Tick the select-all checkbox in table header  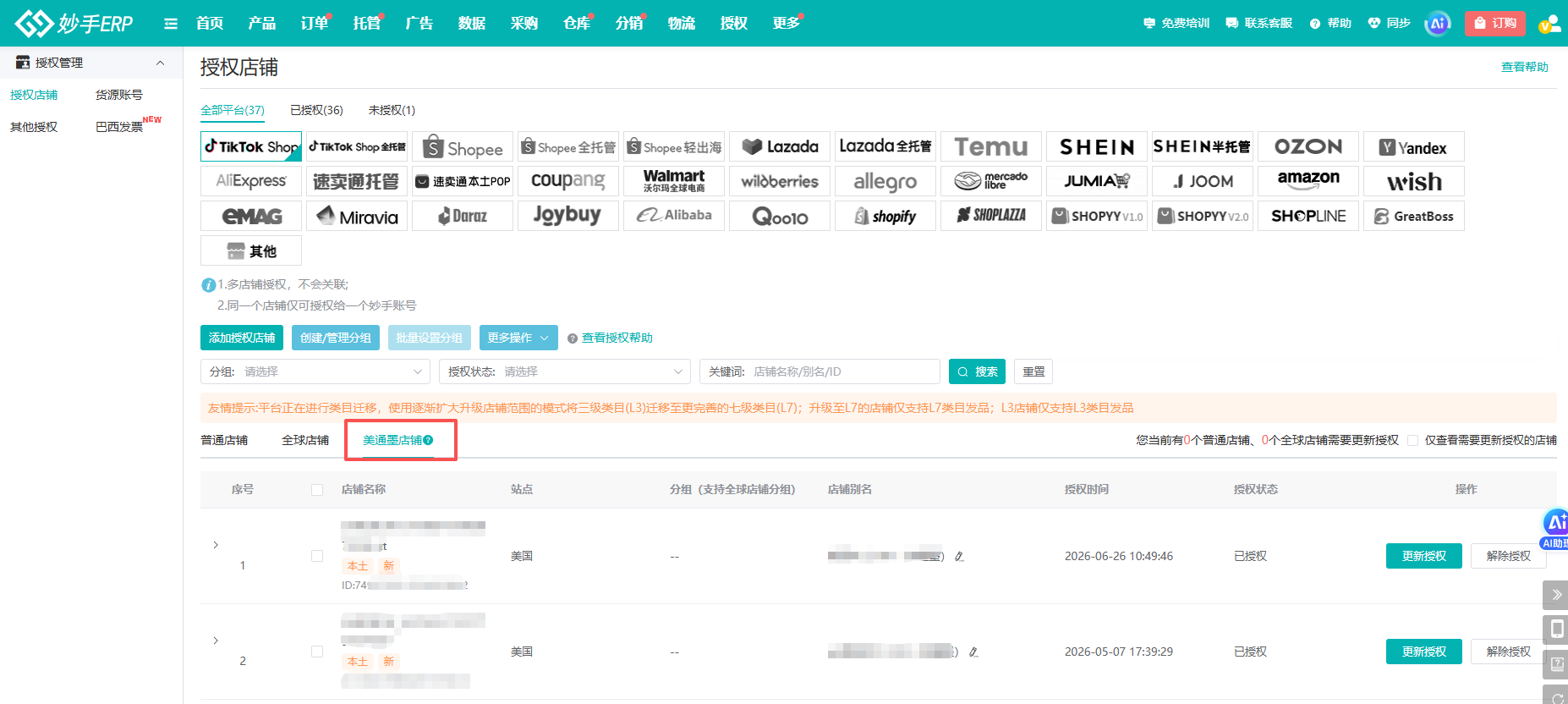(317, 490)
